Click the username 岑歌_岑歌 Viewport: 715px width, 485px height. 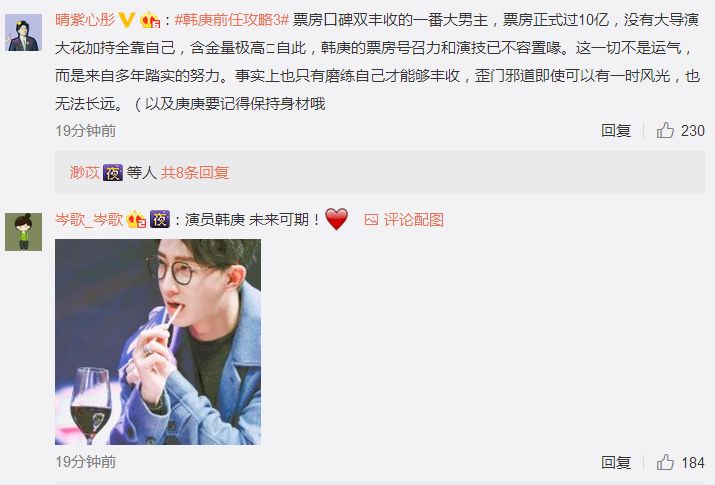(89, 220)
